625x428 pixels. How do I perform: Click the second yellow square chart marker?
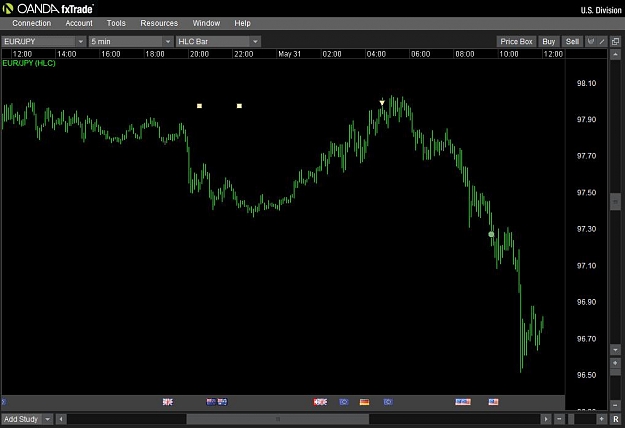tap(239, 106)
